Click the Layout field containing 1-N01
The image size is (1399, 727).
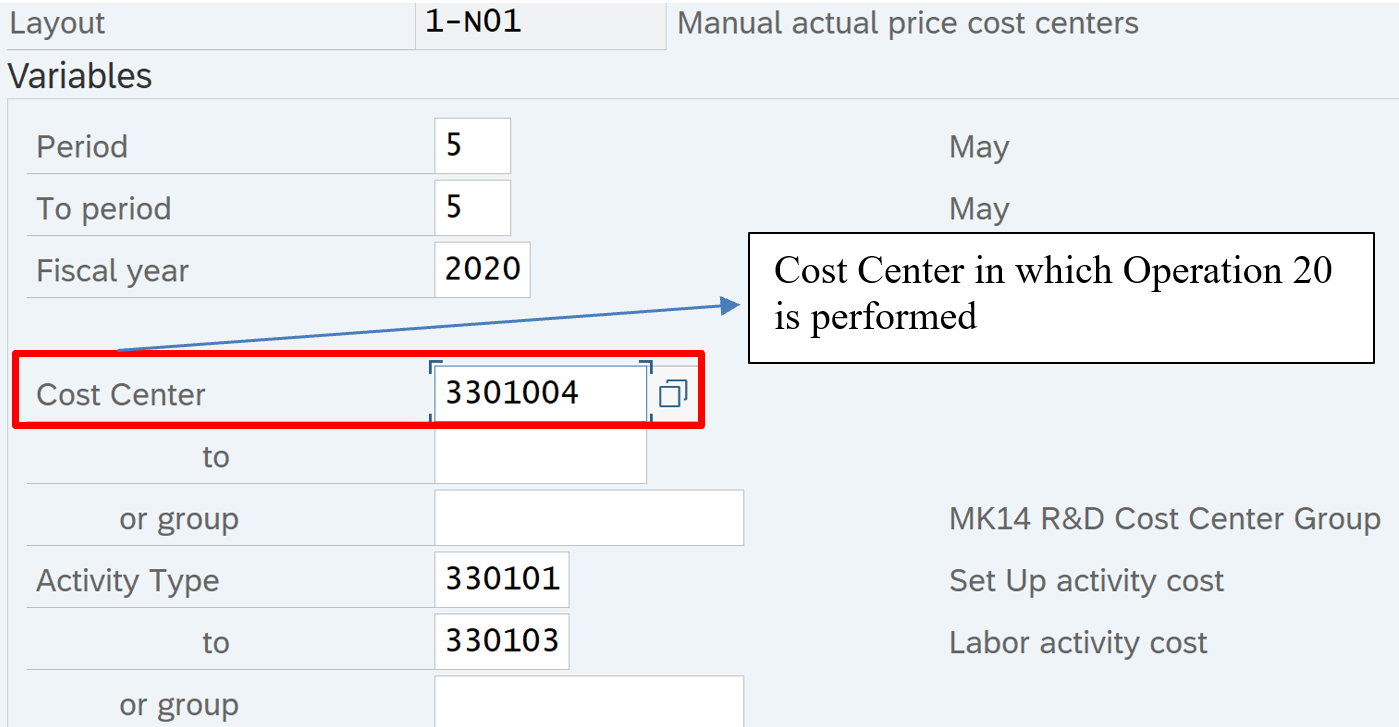(x=540, y=23)
